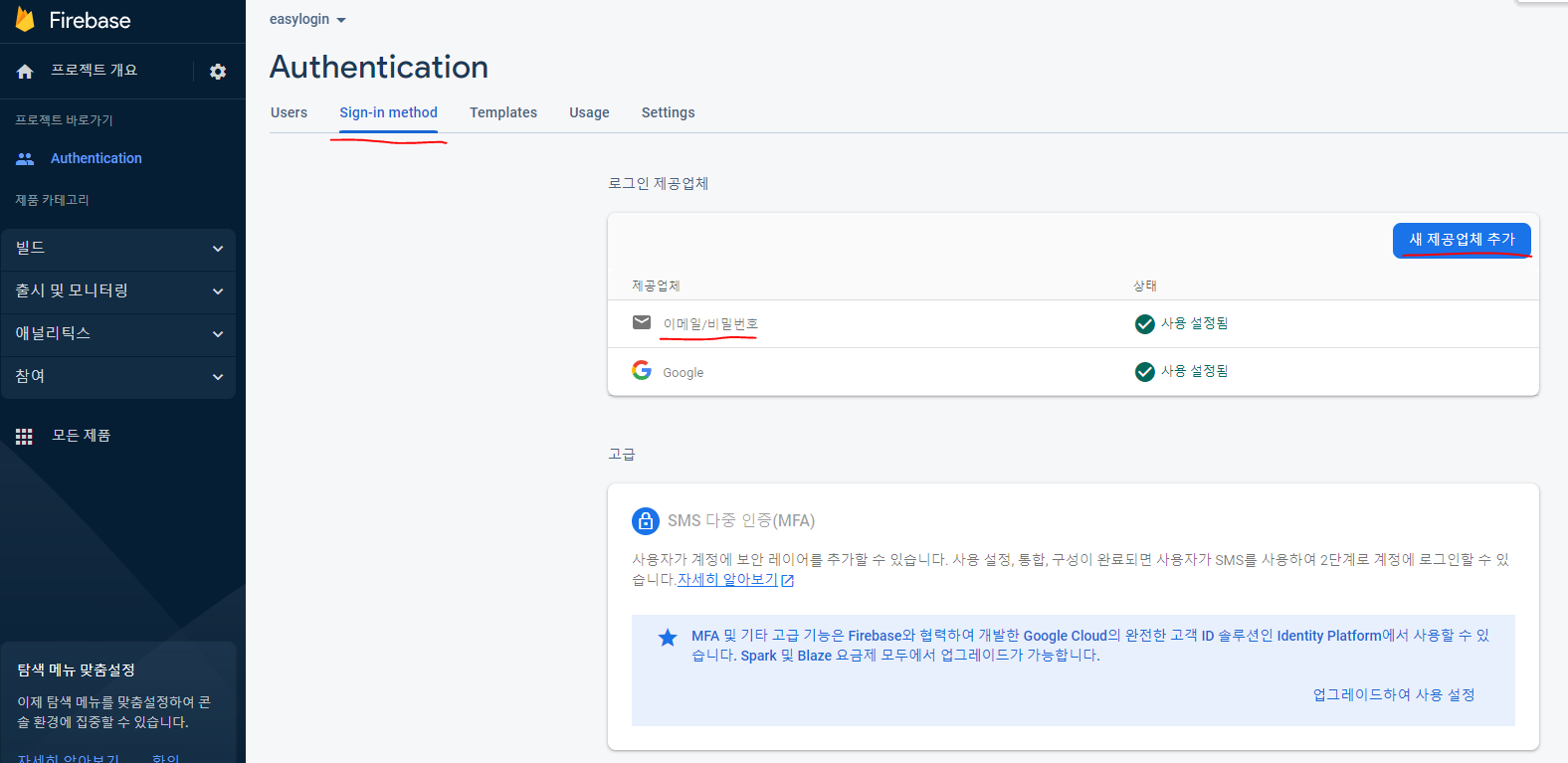
Task: Click the 탐색 메뉴 맞춤설정 card title
Action: [x=77, y=670]
